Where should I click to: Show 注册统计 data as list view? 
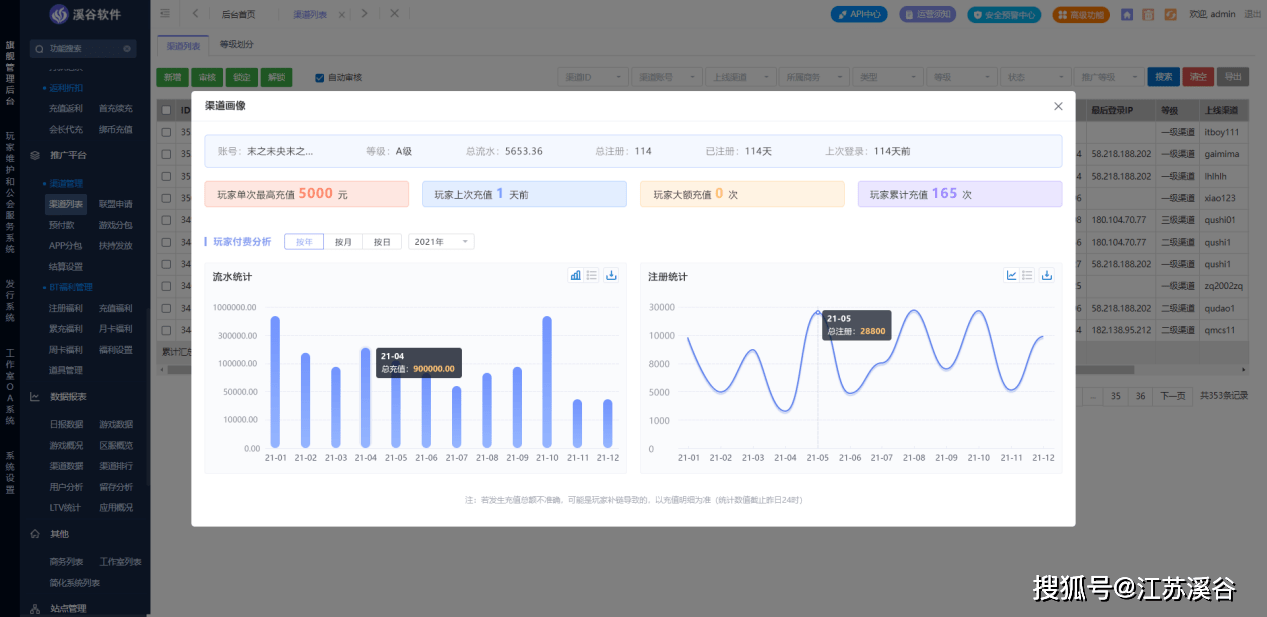tap(1027, 276)
